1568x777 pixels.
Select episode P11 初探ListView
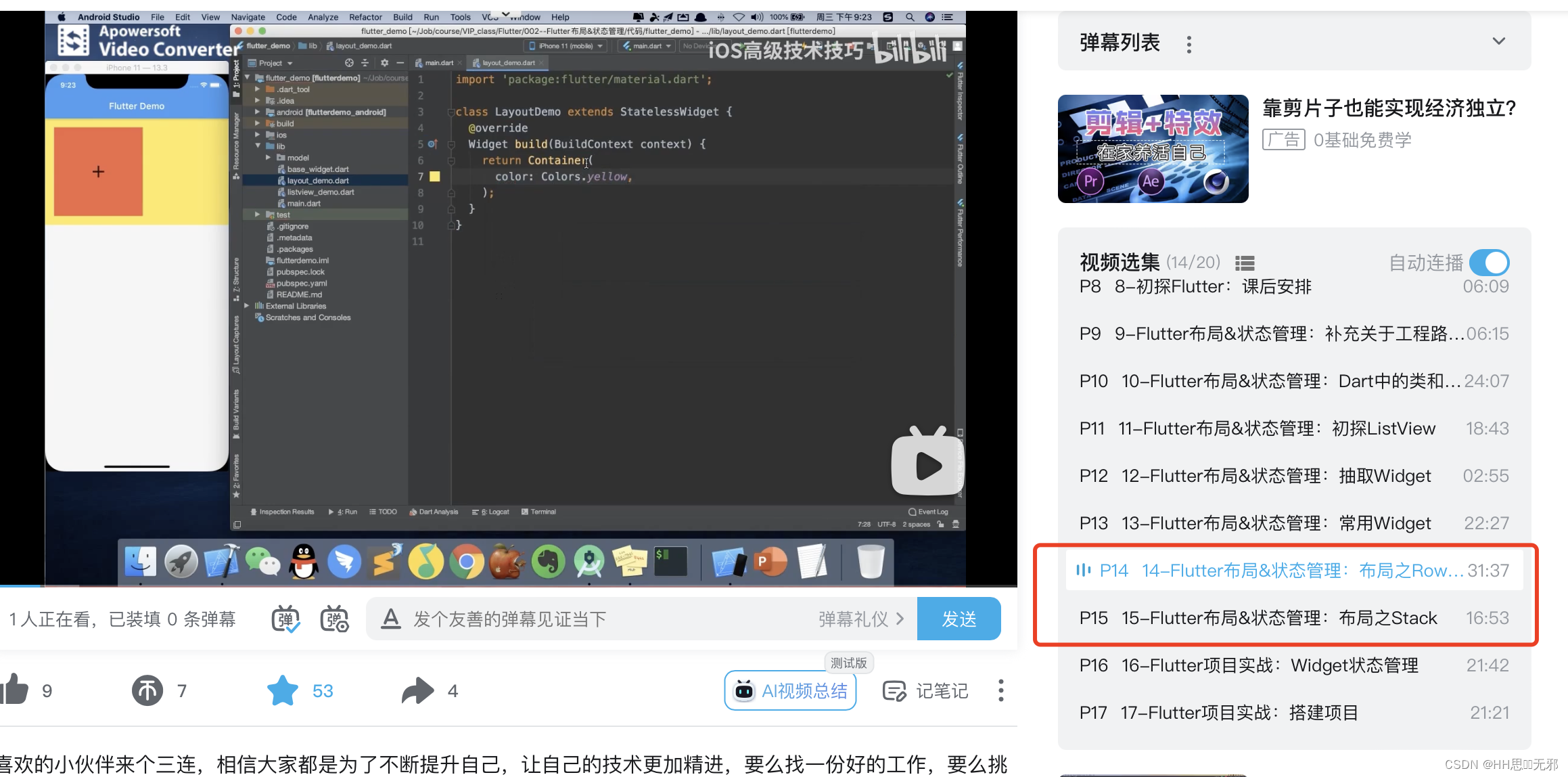pos(1293,428)
